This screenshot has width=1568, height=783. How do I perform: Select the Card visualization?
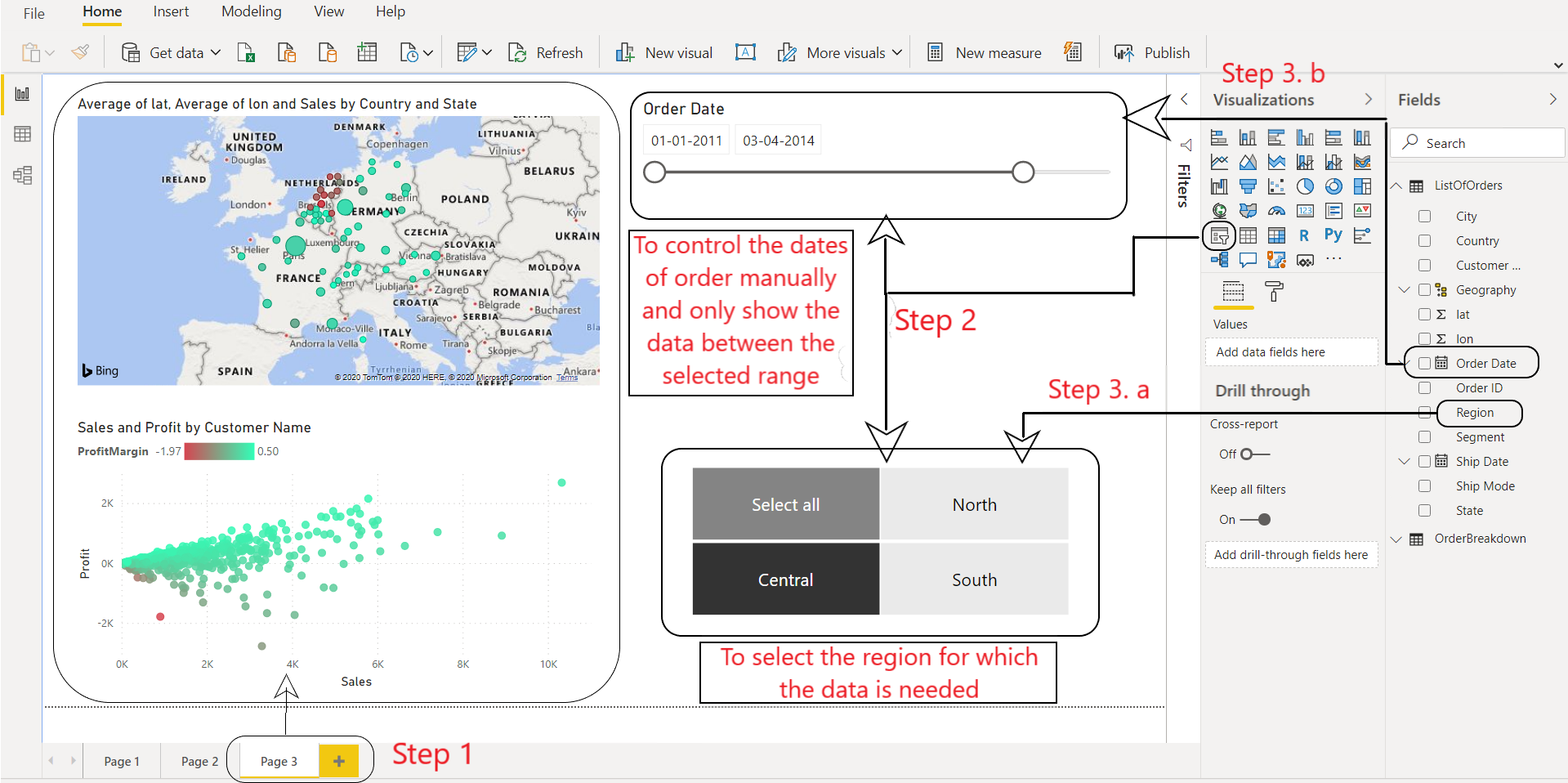coord(1305,212)
